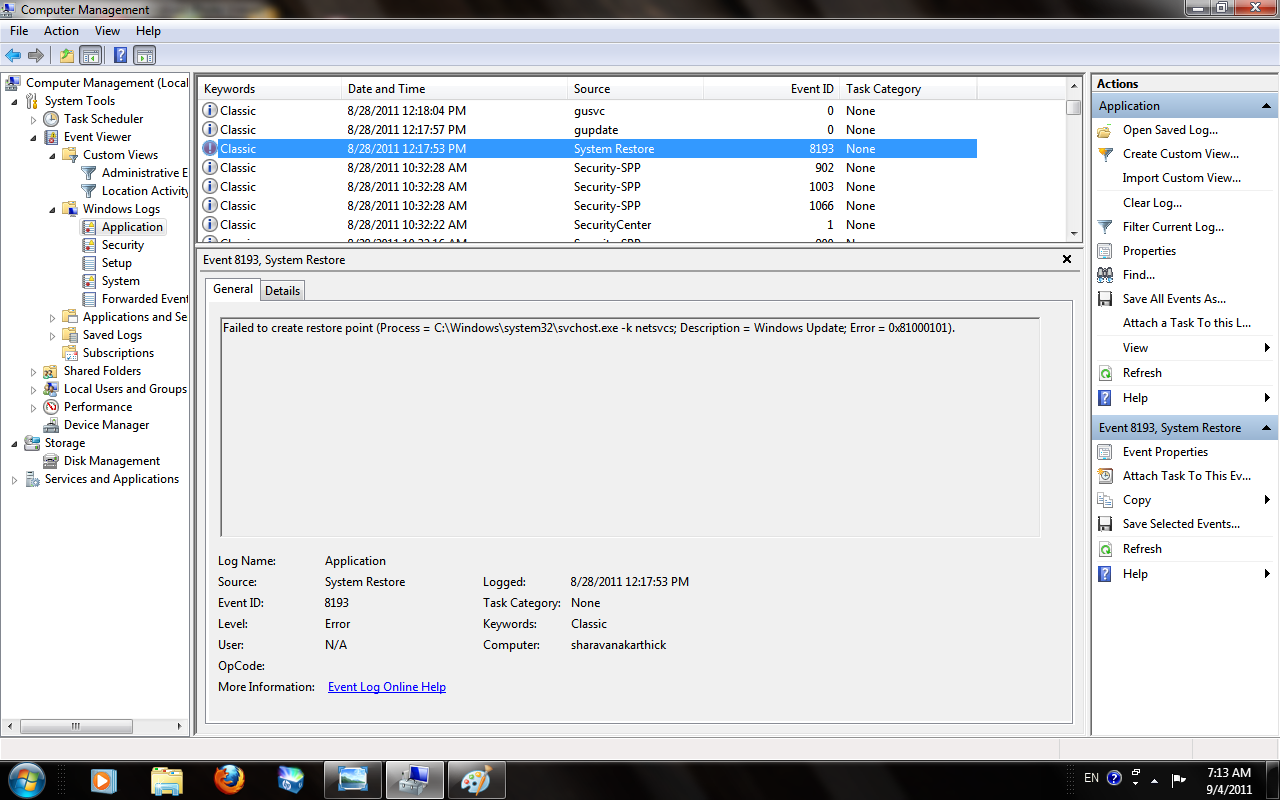The image size is (1280, 800).
Task: Open the File menu
Action: [19, 31]
